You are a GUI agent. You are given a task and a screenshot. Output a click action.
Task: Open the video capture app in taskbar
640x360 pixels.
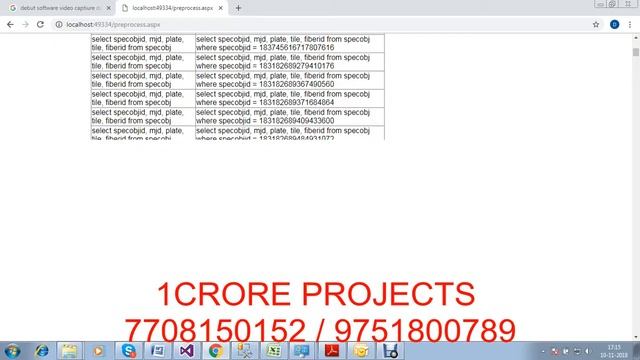390,351
